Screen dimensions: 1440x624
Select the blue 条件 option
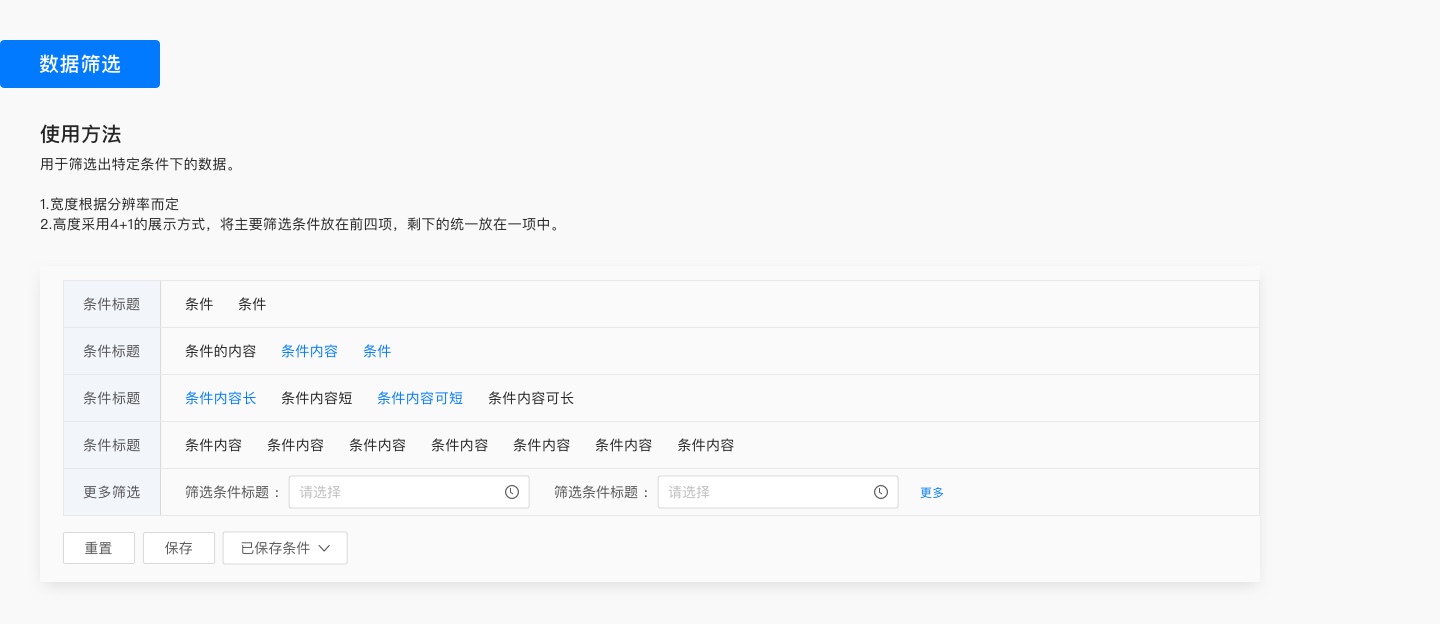(x=377, y=351)
